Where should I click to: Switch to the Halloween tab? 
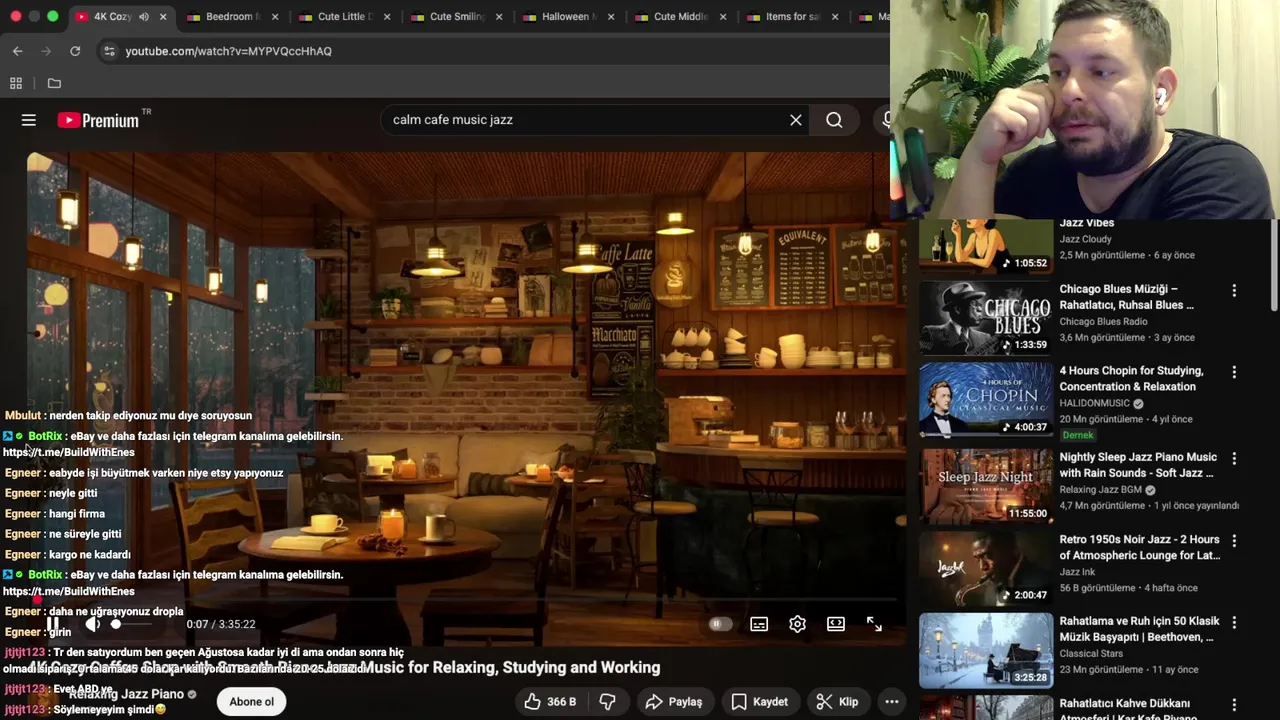coord(568,17)
